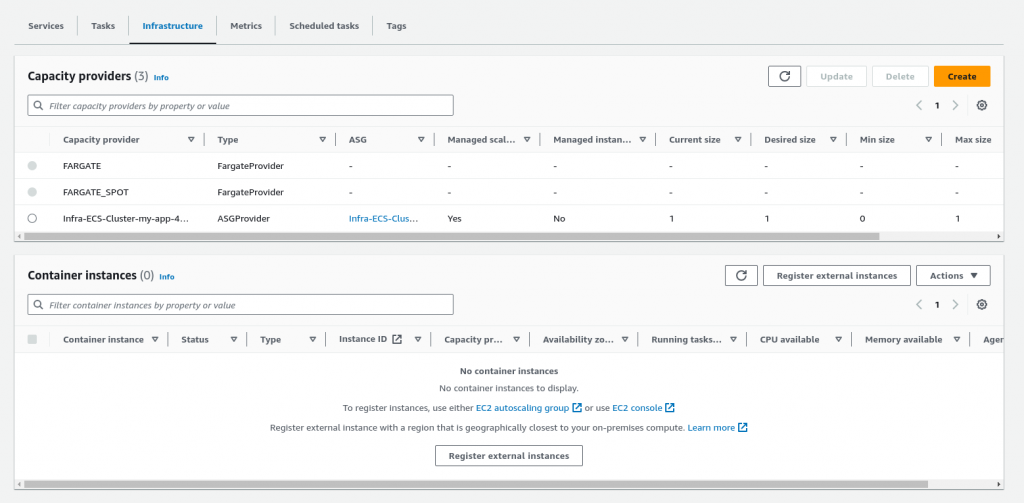Click external link icon next to Learn more

[743, 428]
